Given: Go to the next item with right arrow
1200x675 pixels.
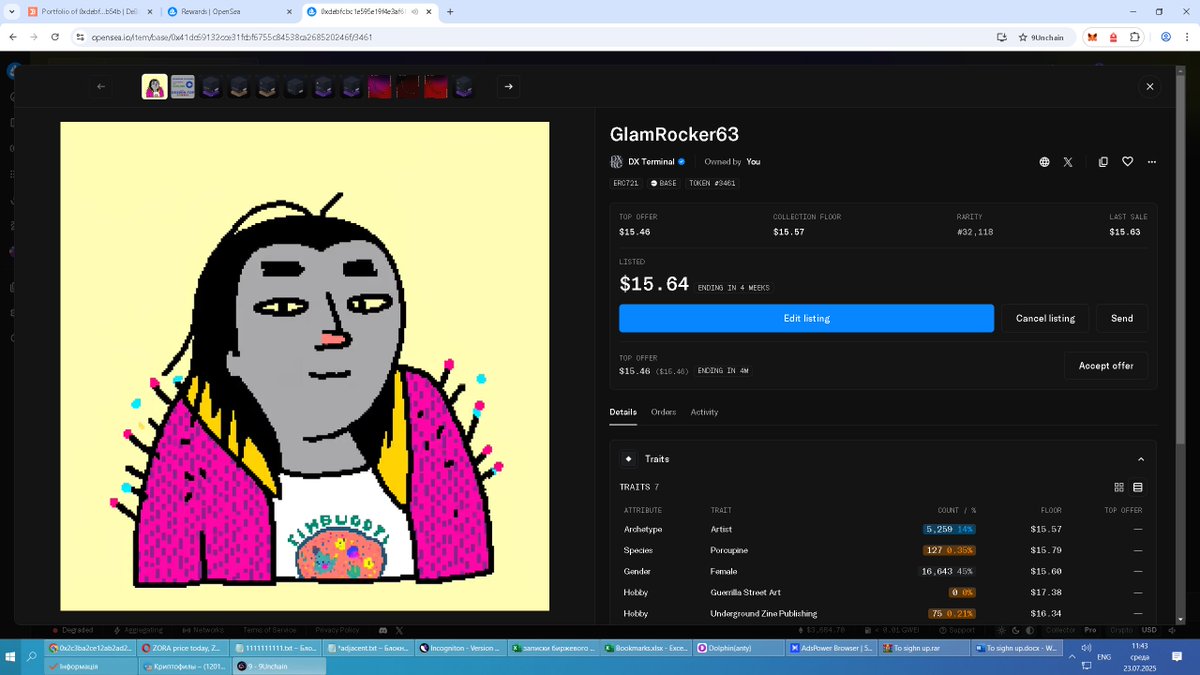Looking at the screenshot, I should point(509,87).
